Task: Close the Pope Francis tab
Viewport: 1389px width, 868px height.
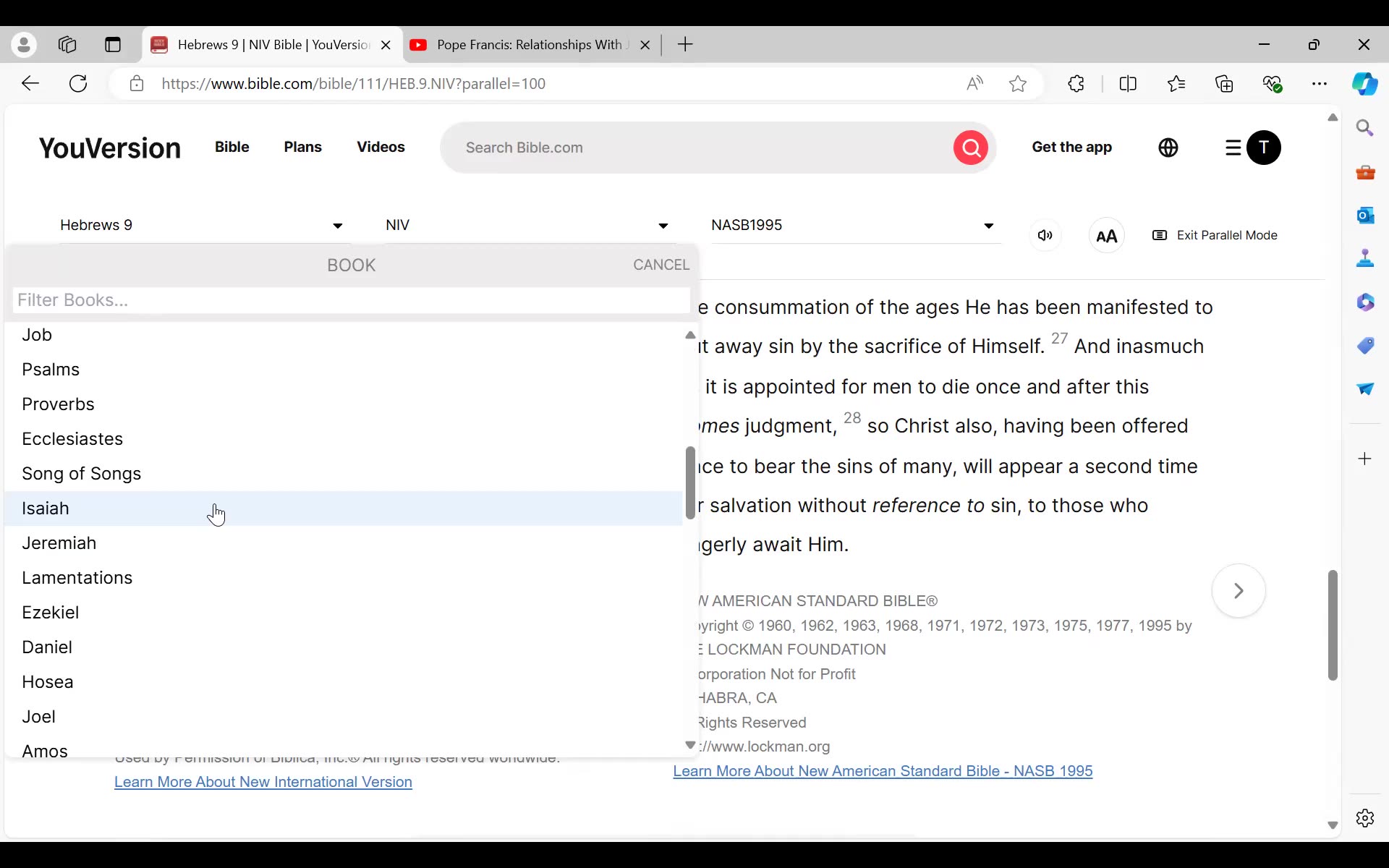Action: pyautogui.click(x=645, y=45)
